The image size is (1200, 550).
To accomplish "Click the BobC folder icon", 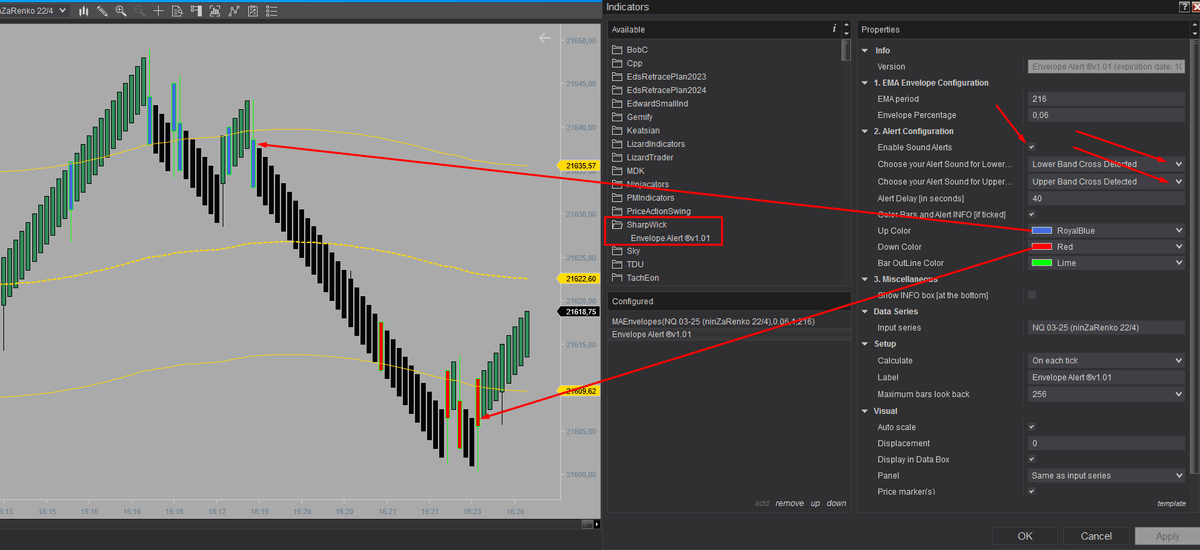I will (617, 50).
